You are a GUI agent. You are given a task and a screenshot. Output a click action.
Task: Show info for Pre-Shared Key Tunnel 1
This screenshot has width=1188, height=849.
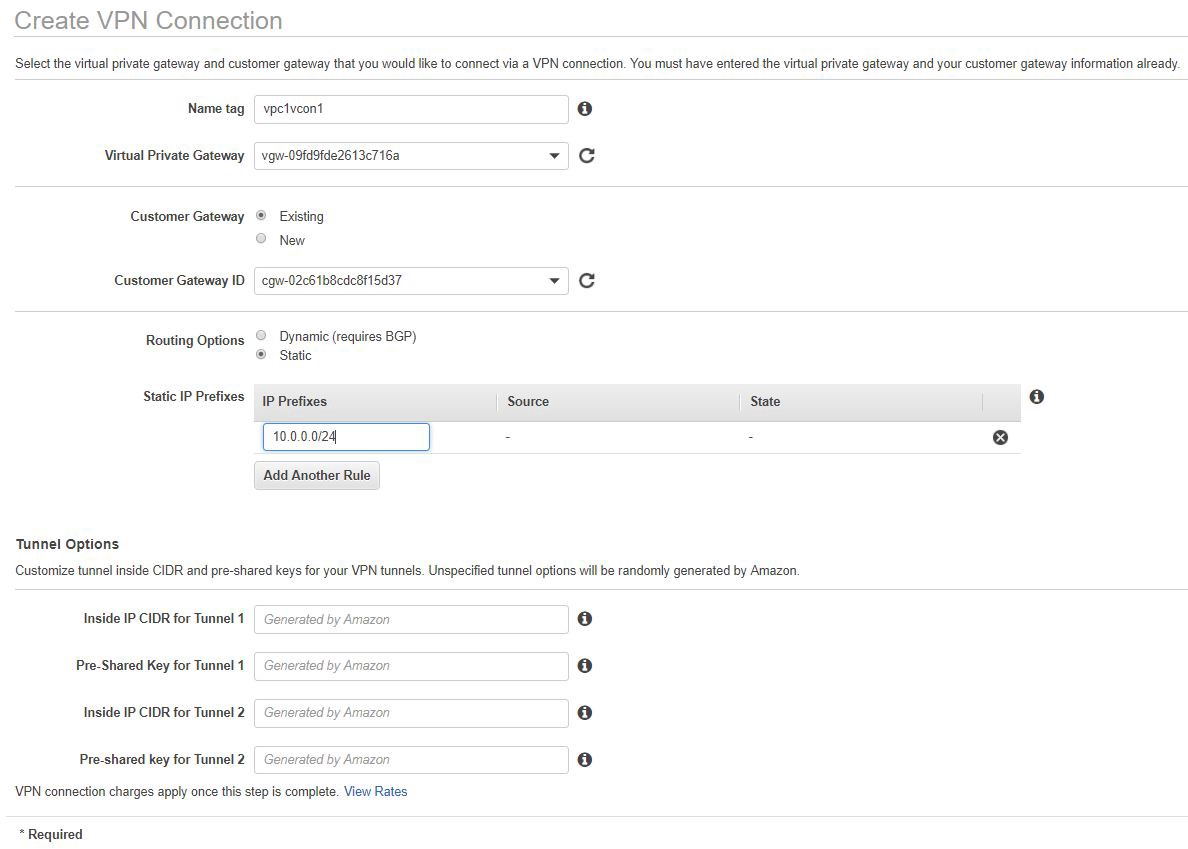[585, 665]
